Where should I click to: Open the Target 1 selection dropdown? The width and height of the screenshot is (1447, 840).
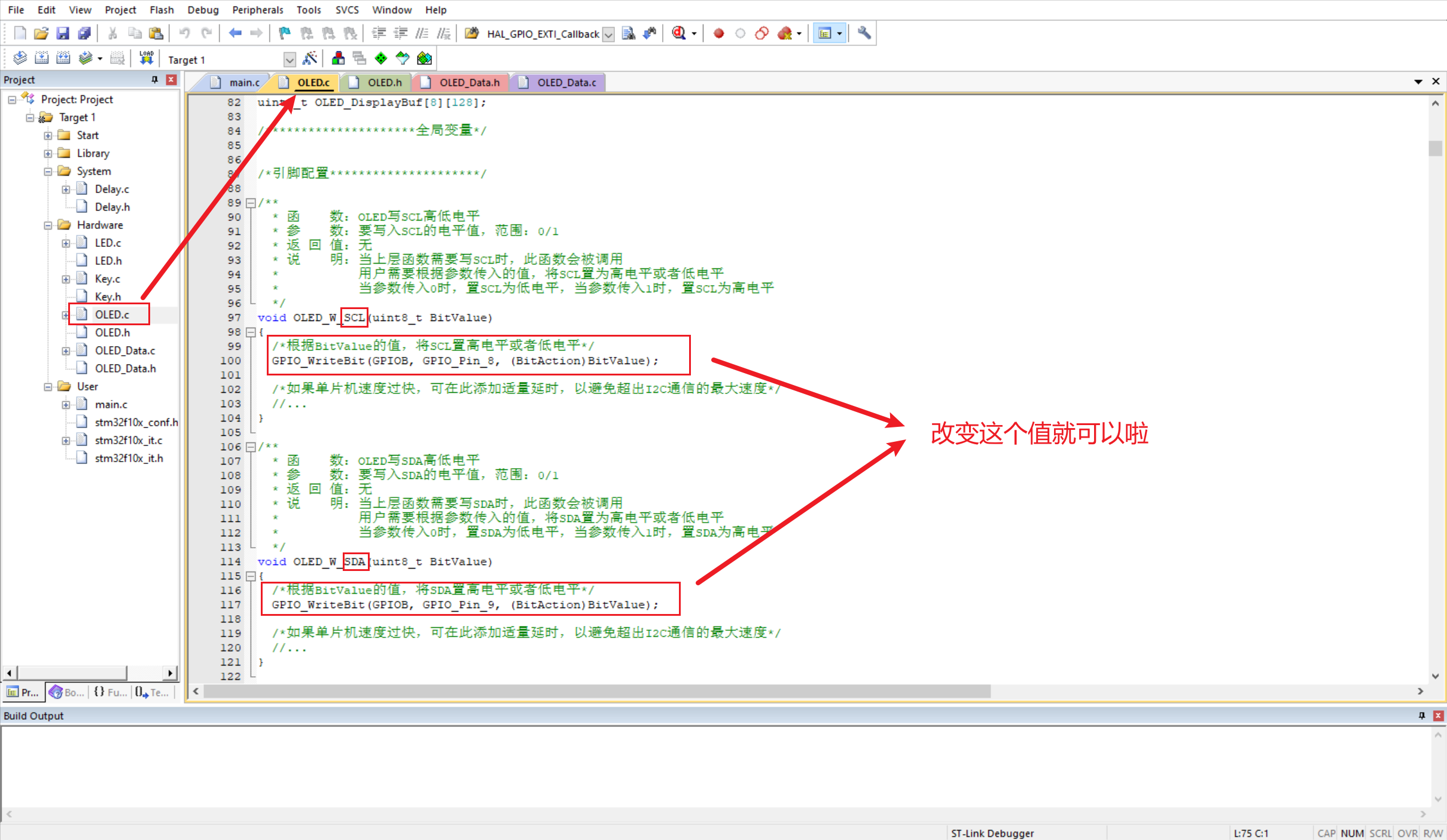tap(290, 59)
